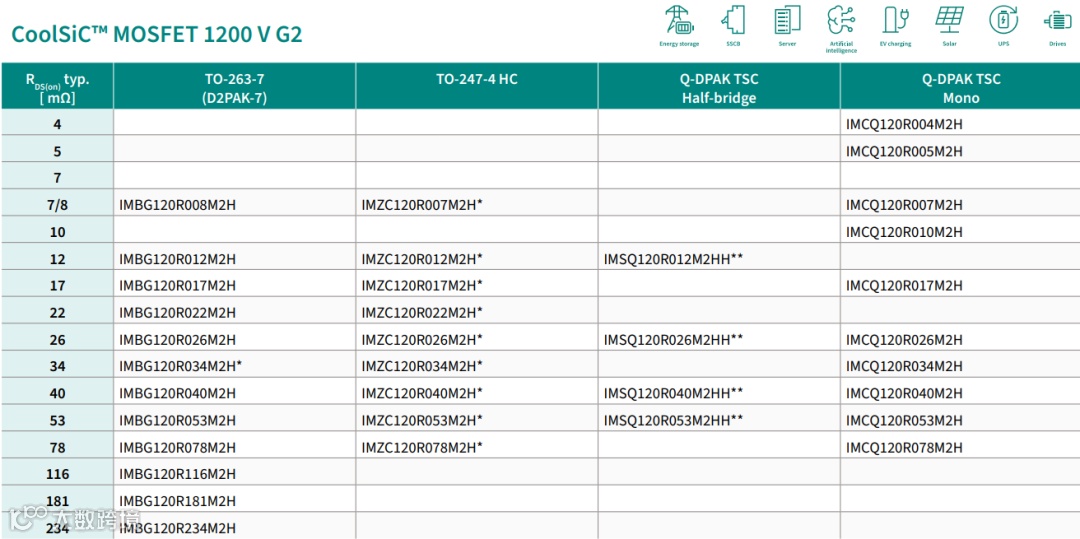
Task: Select part IMZC120R012M2H*
Action: [x=422, y=259]
